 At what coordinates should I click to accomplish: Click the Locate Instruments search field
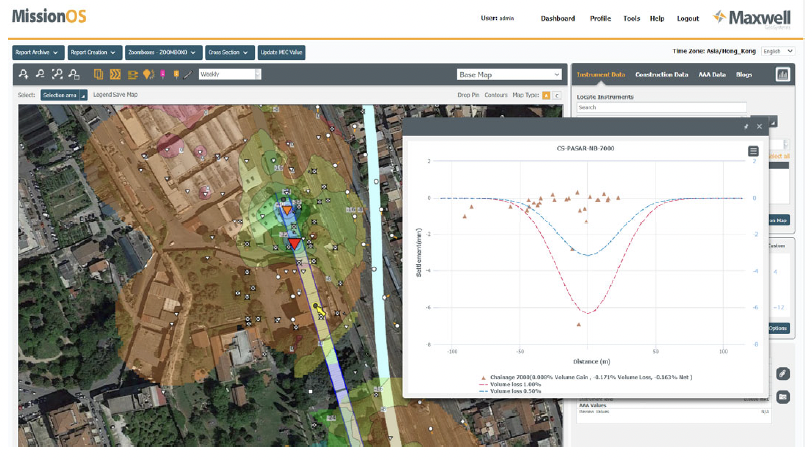(661, 107)
